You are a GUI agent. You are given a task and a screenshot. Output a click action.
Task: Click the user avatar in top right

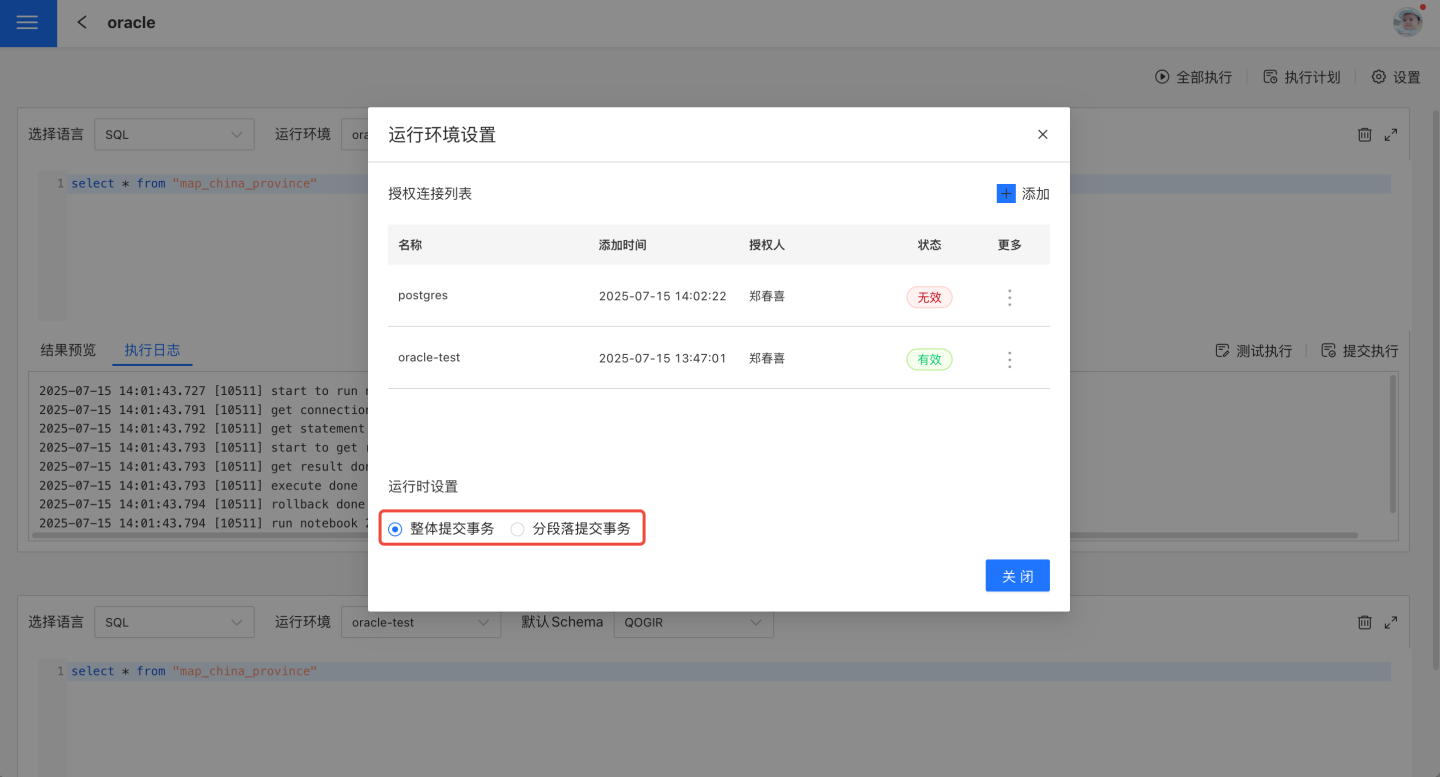point(1407,22)
